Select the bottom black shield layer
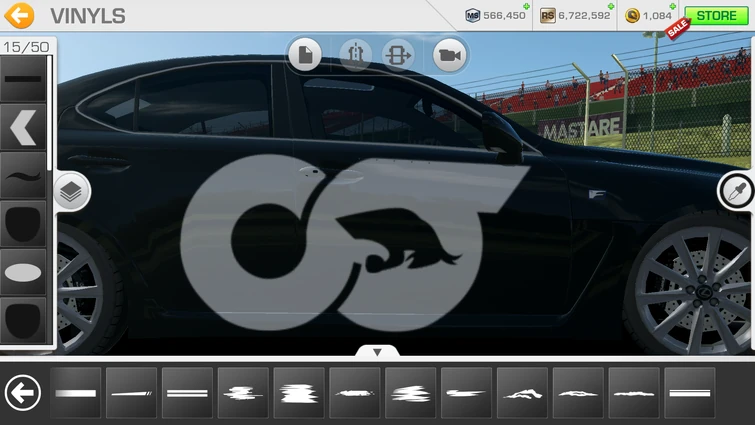The width and height of the screenshot is (755, 425). 23,320
